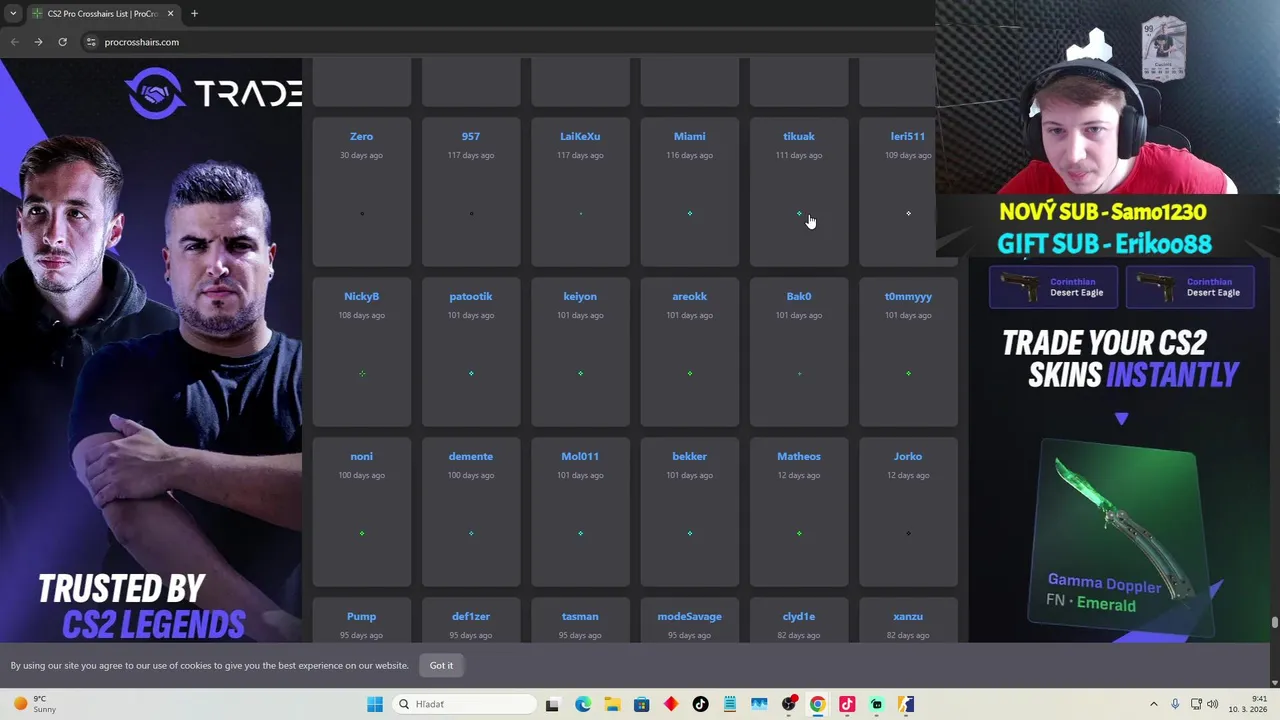Viewport: 1280px width, 720px height.
Task: Open Zero's crosshair card
Action: click(x=361, y=193)
